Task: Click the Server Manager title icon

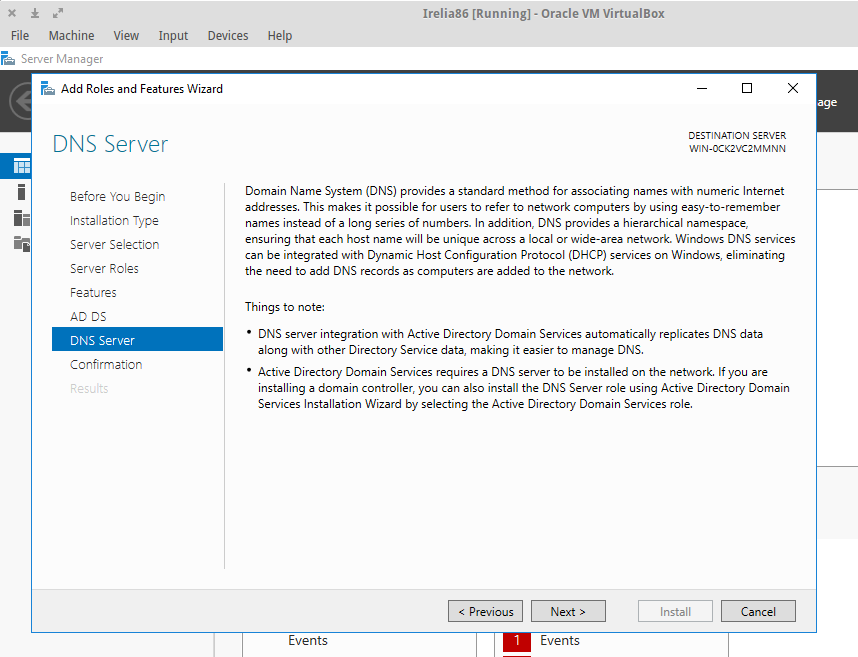Action: 8,59
